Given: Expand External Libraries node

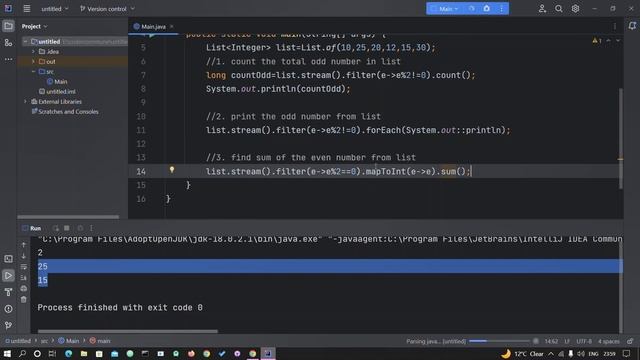Looking at the screenshot, I should click(x=25, y=102).
